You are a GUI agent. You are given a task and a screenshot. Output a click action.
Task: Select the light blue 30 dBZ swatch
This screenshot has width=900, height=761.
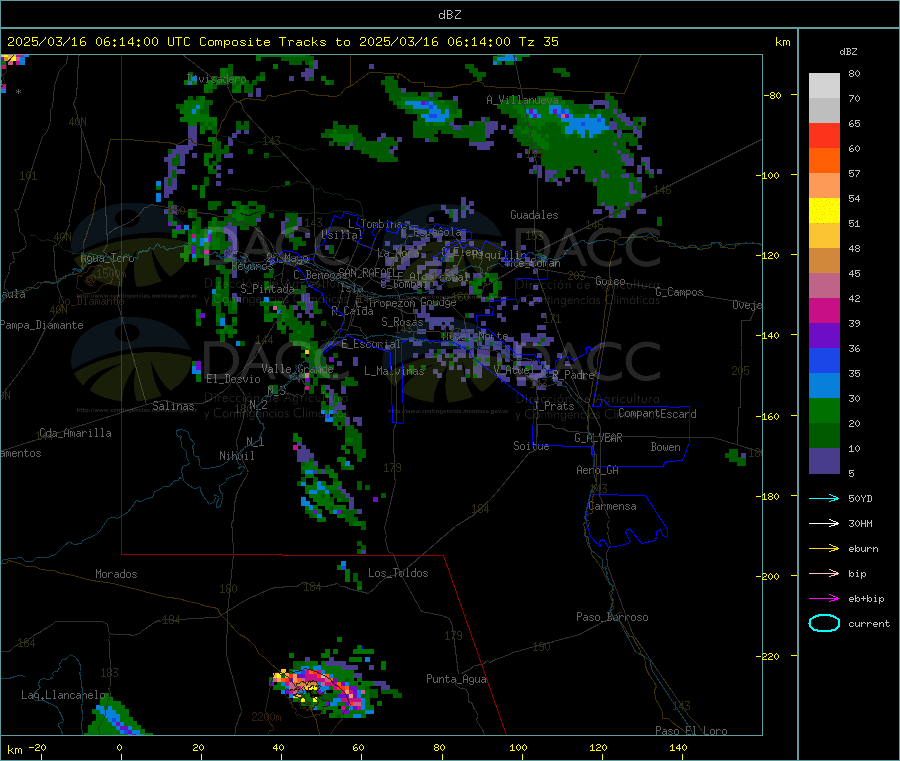[824, 386]
